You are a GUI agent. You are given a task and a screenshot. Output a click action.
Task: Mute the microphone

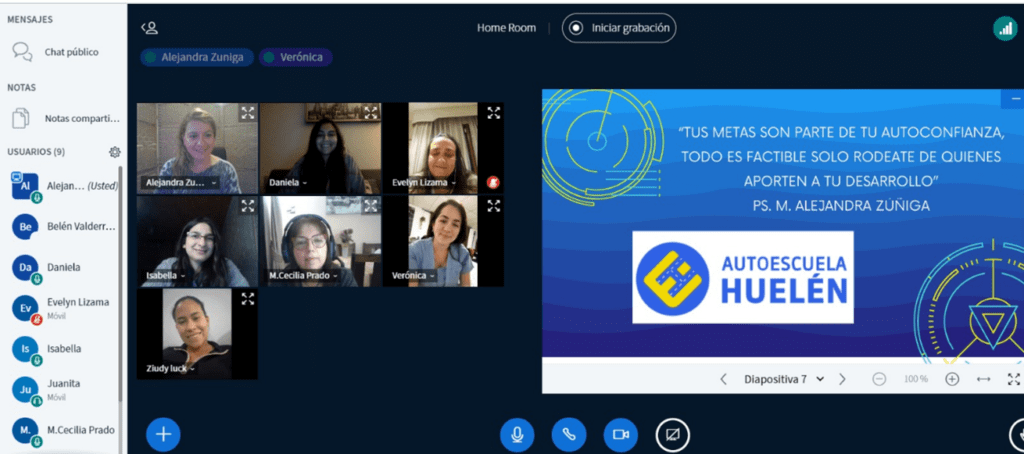click(517, 434)
